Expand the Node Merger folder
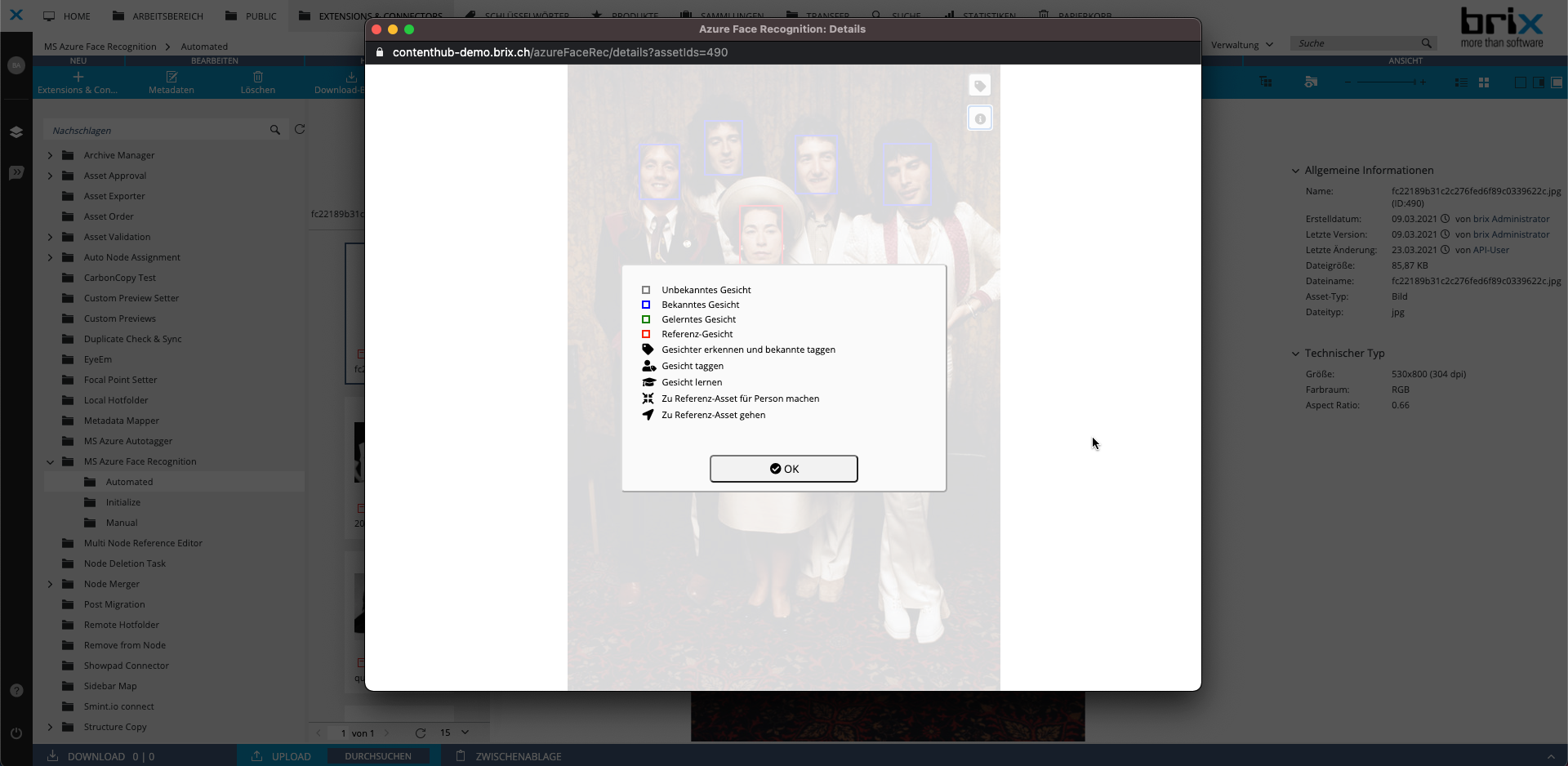1568x766 pixels. (50, 584)
